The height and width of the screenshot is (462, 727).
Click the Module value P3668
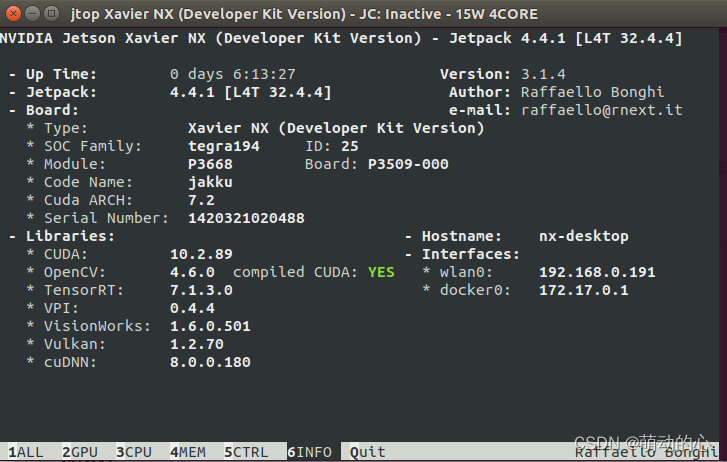click(210, 164)
